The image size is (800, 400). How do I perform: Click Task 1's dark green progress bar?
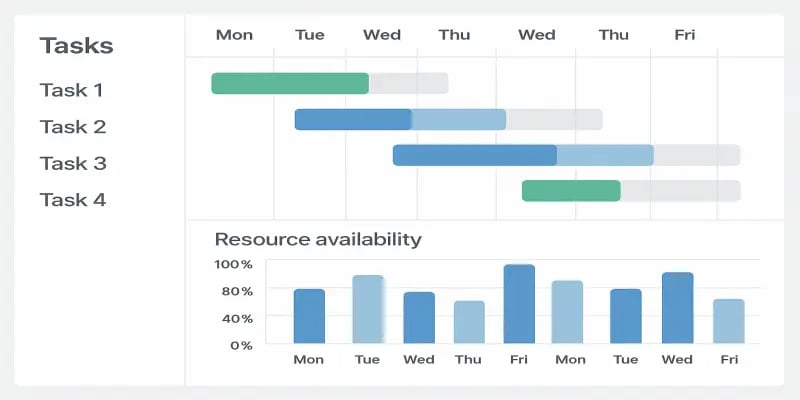pos(290,83)
